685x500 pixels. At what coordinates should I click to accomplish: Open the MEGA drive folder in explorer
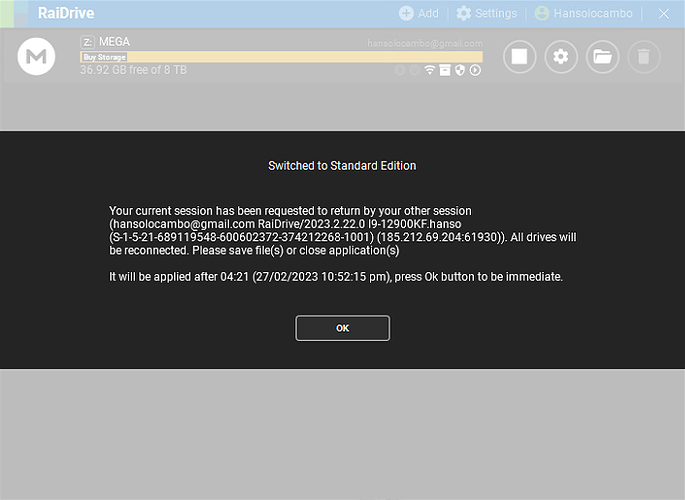click(x=602, y=57)
